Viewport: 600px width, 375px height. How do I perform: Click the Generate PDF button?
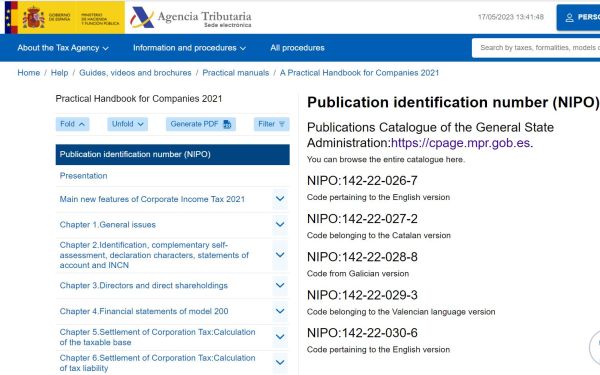[201, 124]
